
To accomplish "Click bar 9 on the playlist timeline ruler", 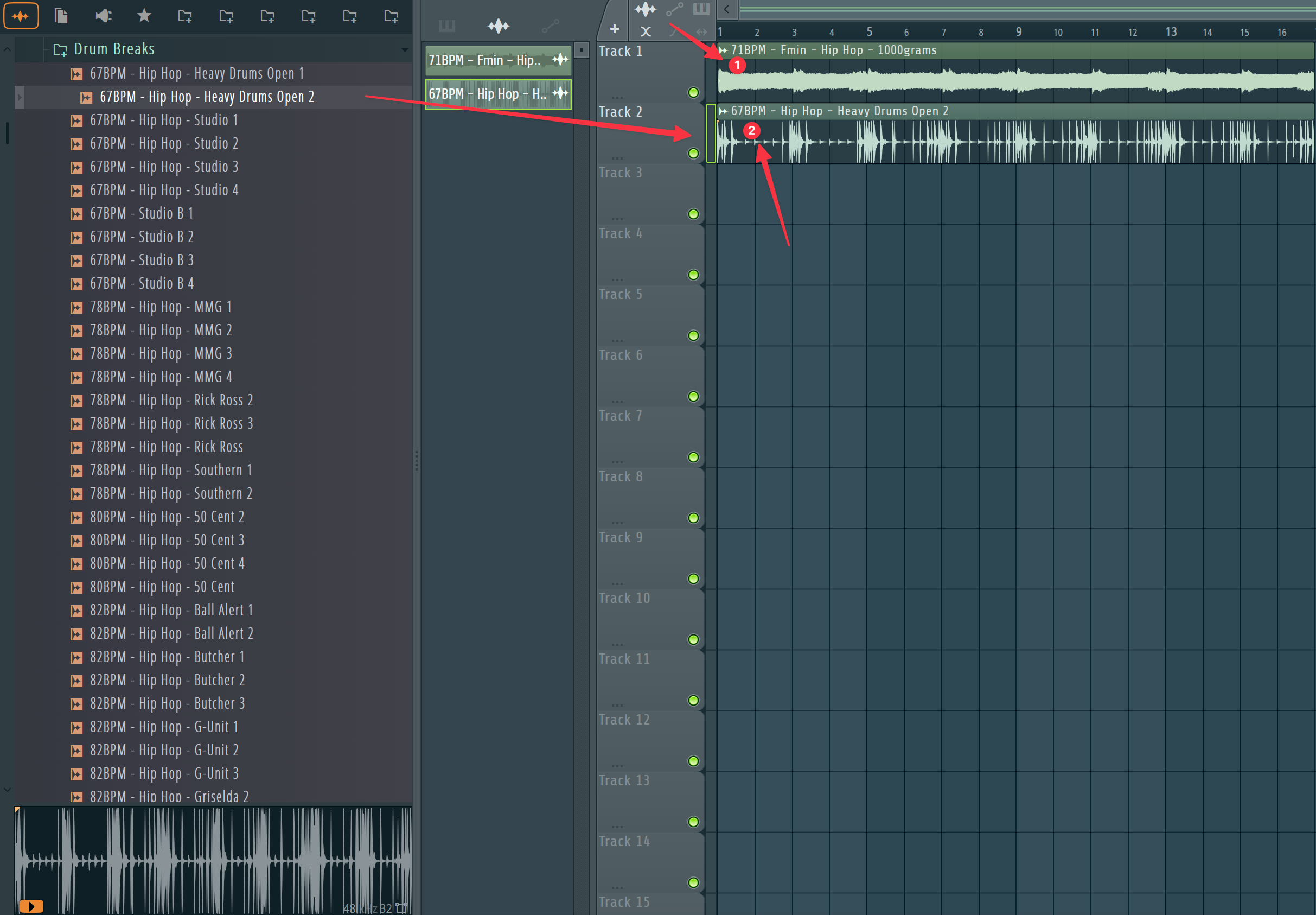I will tap(1019, 32).
